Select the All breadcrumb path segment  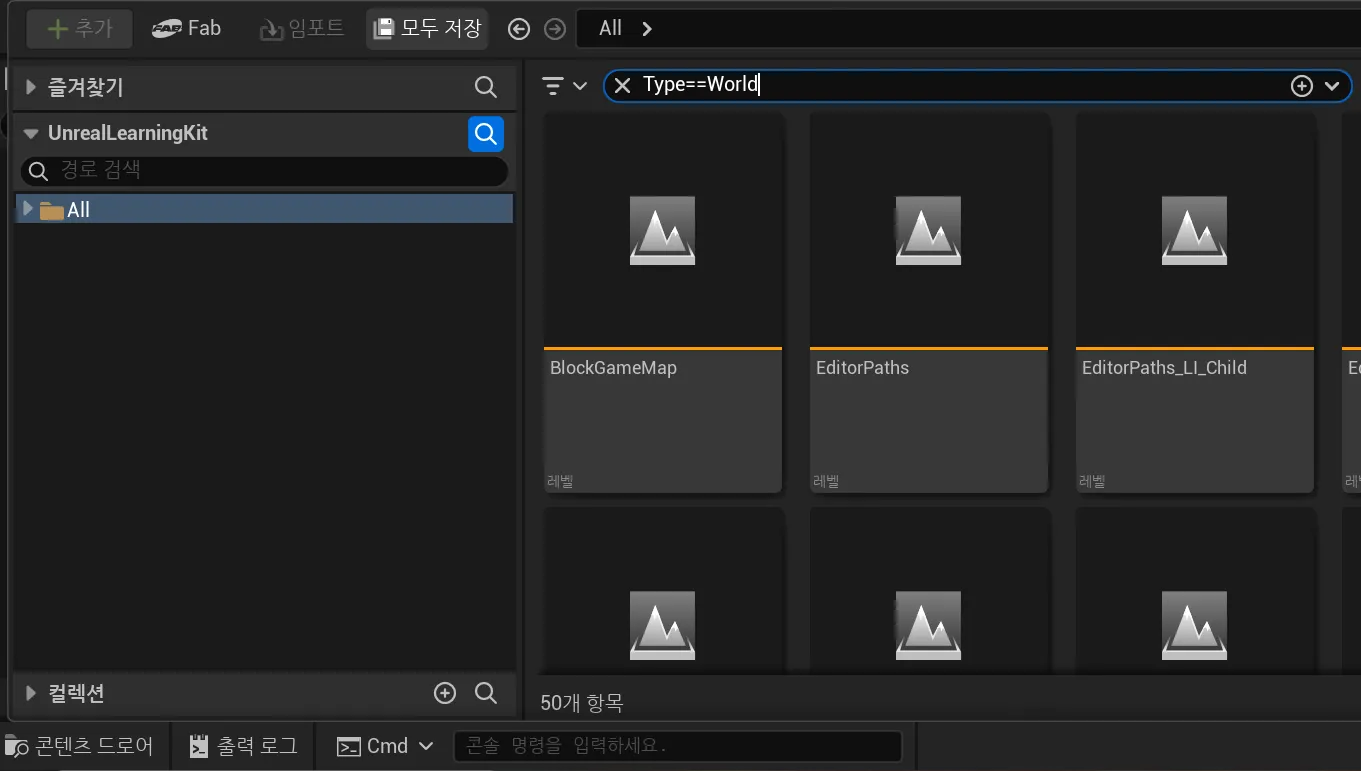tap(610, 29)
